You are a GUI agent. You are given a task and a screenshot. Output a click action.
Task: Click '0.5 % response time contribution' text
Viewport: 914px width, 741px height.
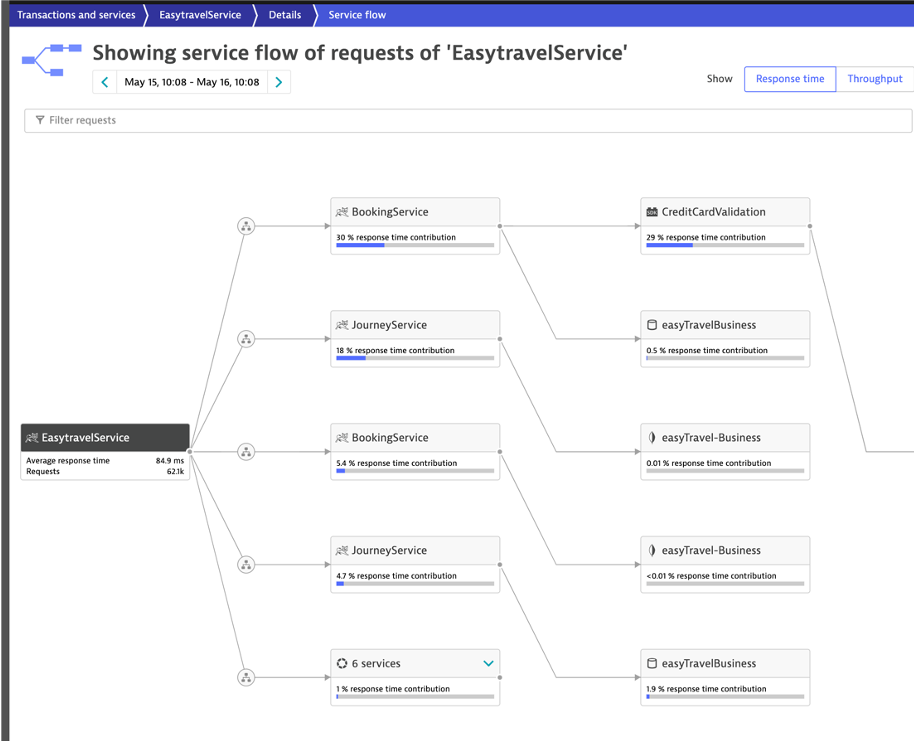(706, 350)
